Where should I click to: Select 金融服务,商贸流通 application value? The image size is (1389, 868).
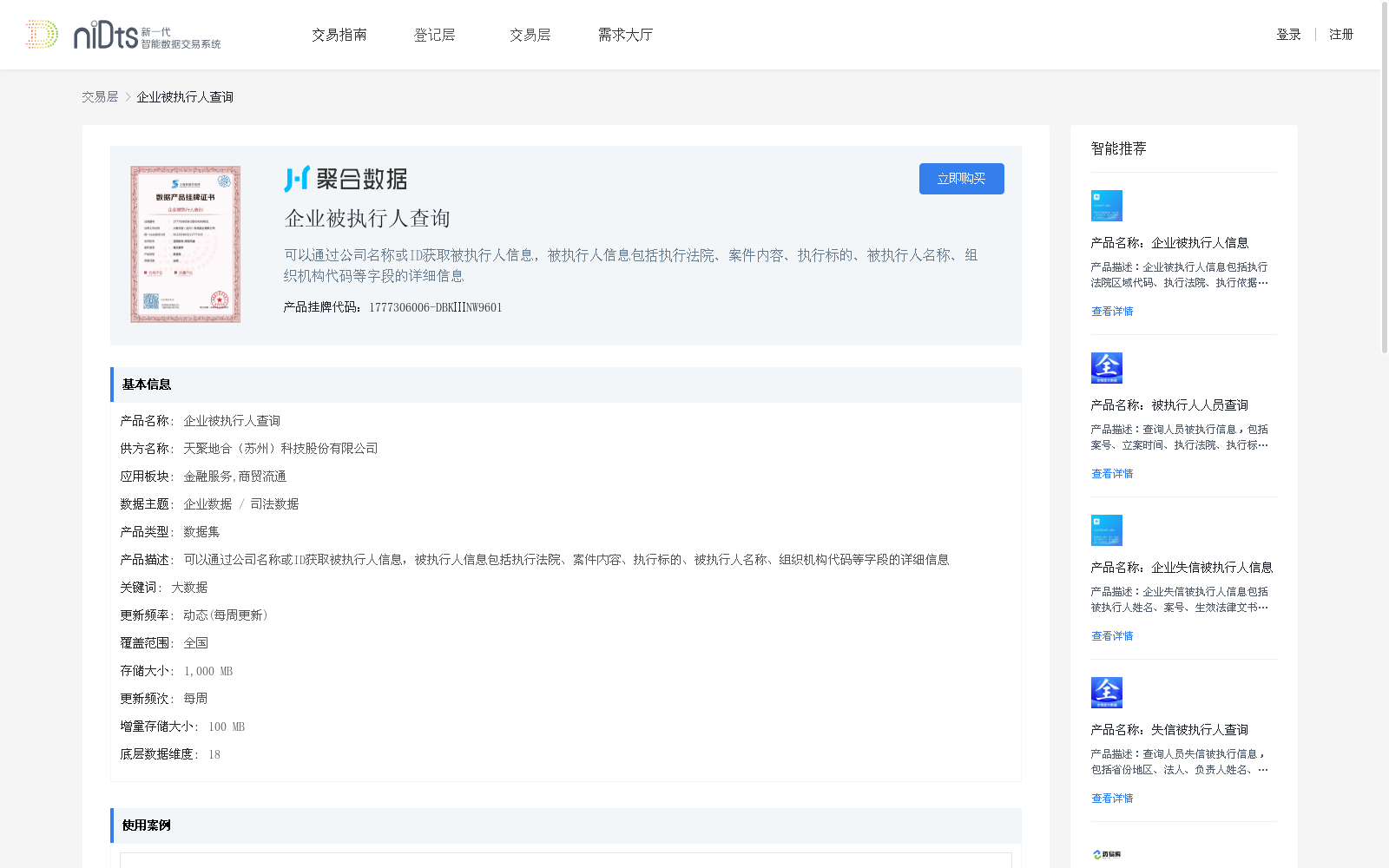(234, 477)
